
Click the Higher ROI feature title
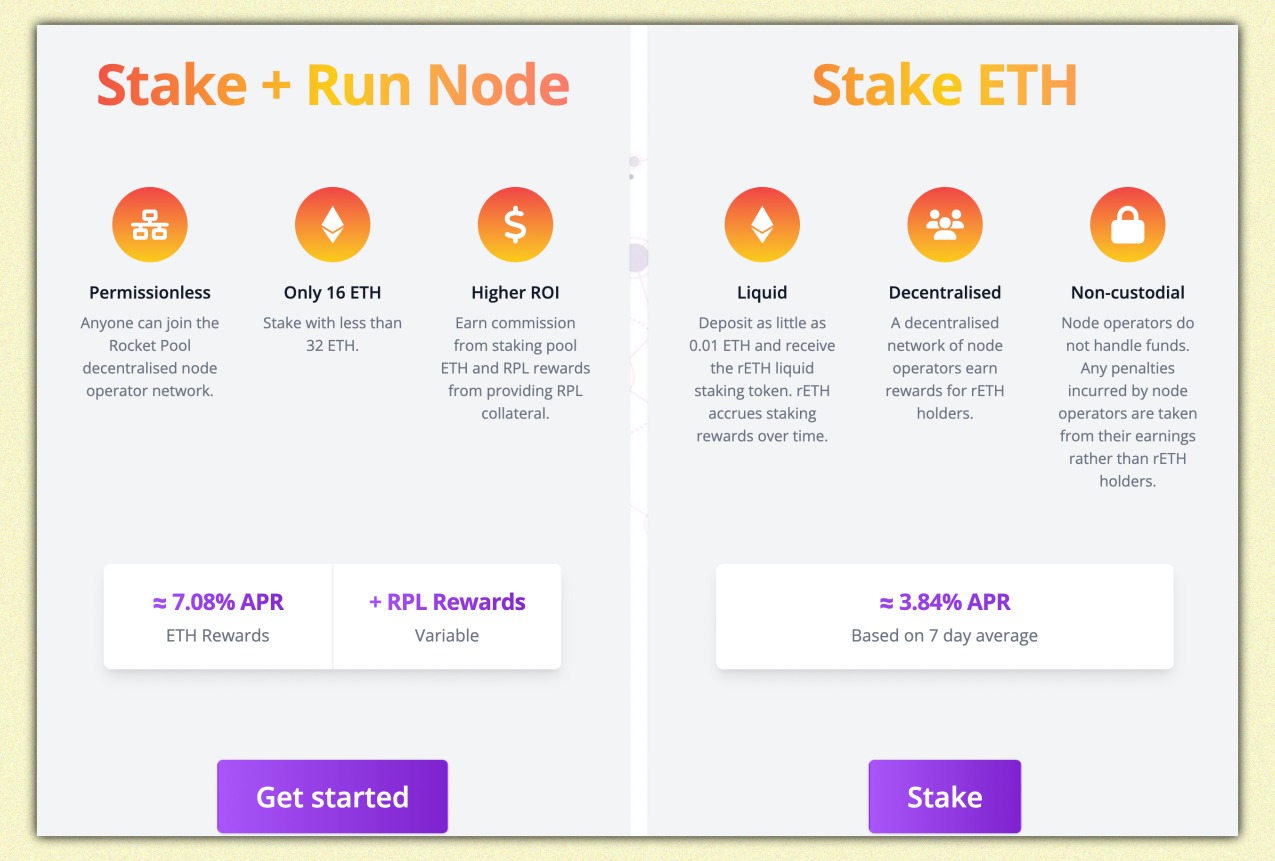click(515, 293)
